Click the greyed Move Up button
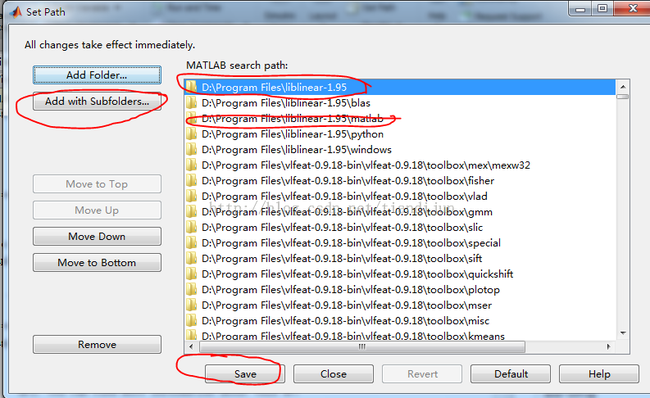 pos(97,210)
